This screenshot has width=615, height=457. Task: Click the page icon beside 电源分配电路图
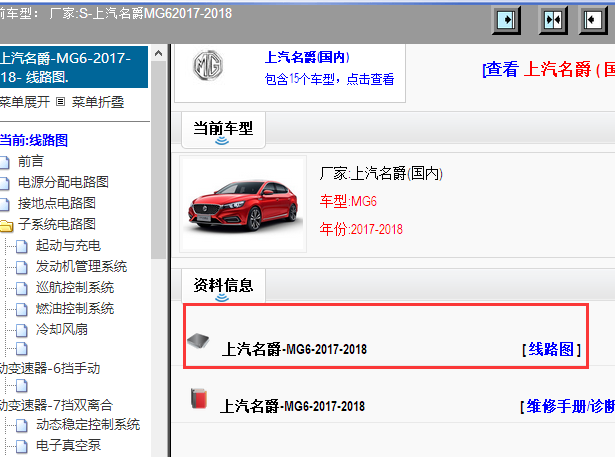(x=4, y=183)
